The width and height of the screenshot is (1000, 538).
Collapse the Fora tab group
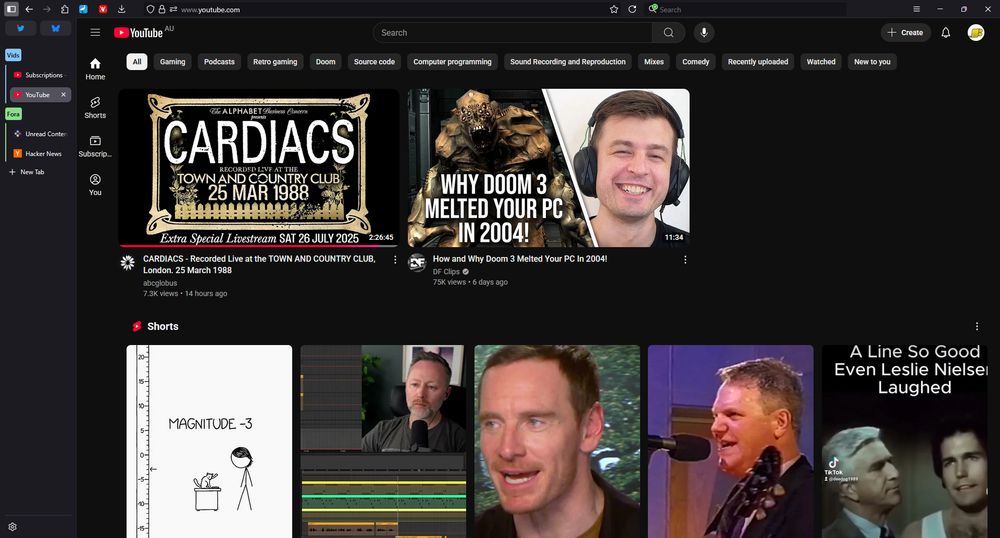[13, 114]
